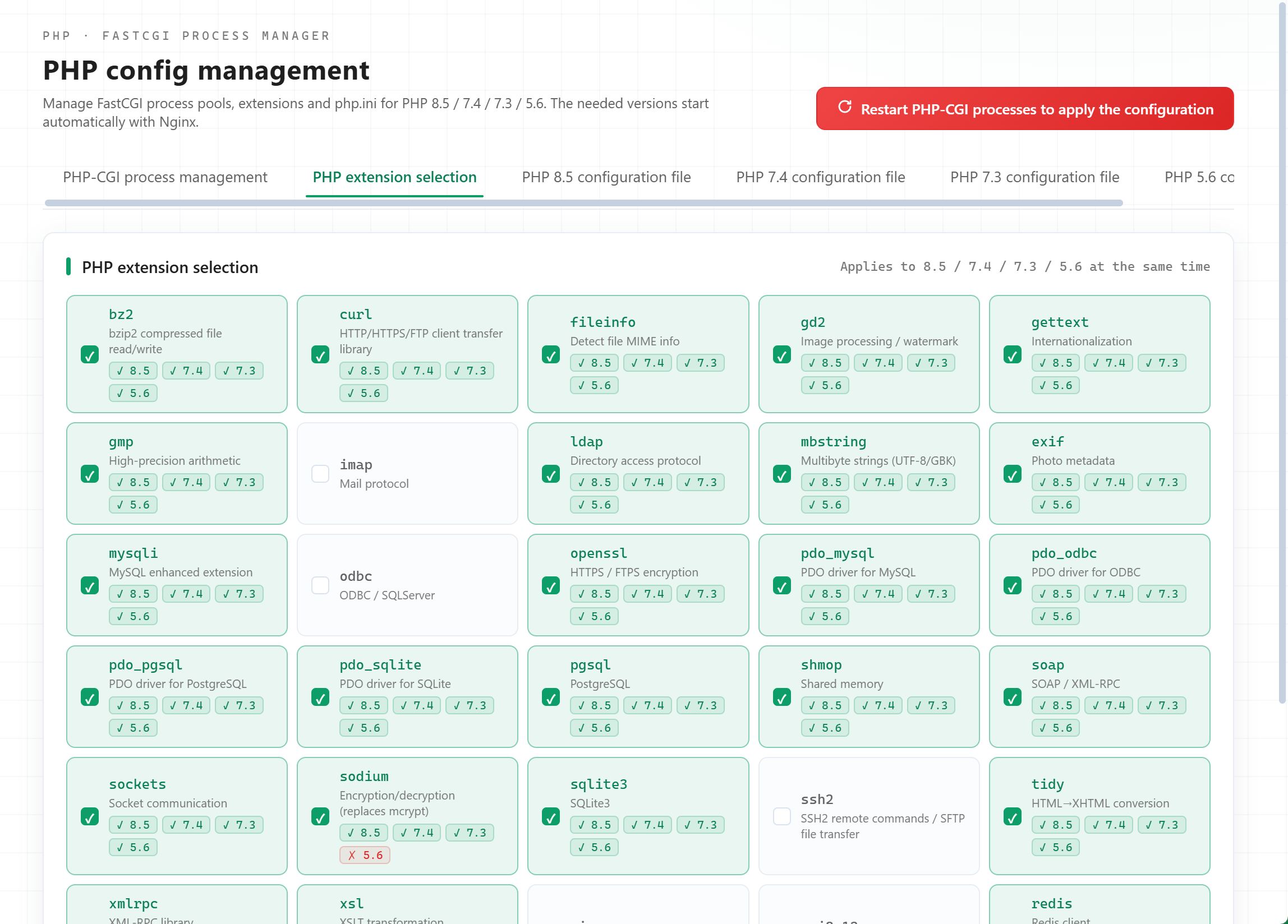Click the 7.4 version badge on curl
The image size is (1288, 924).
pos(417,371)
